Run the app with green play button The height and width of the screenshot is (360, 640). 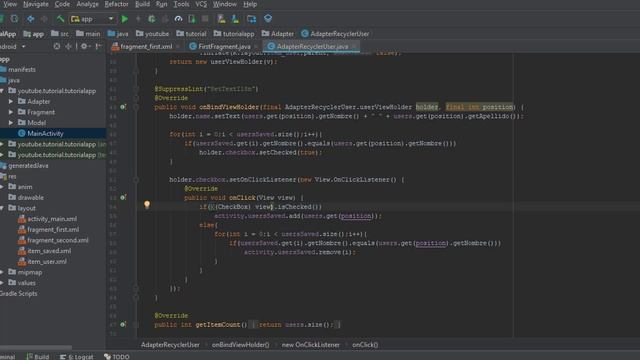[x=125, y=19]
